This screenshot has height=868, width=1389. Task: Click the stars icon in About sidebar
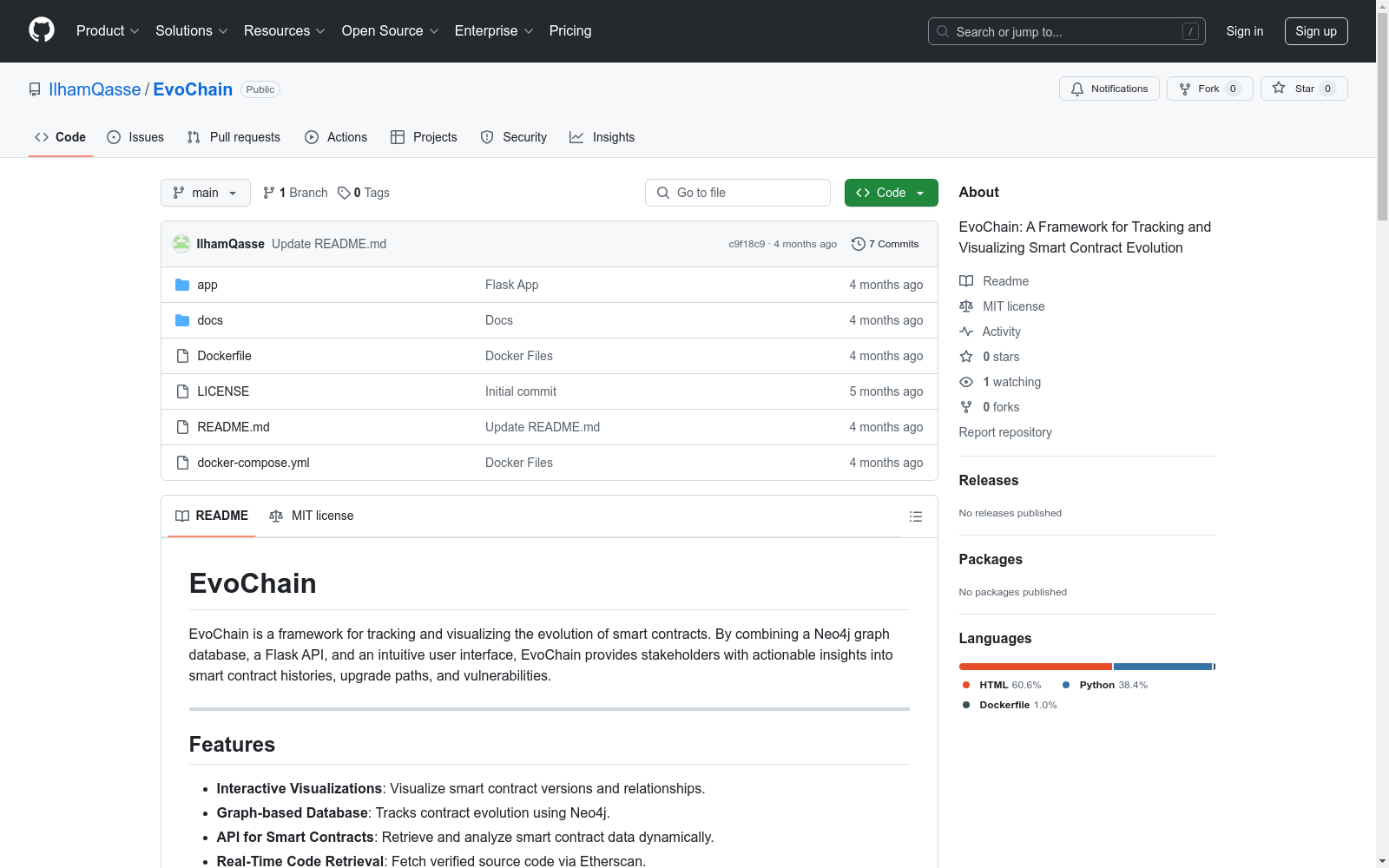(x=966, y=357)
